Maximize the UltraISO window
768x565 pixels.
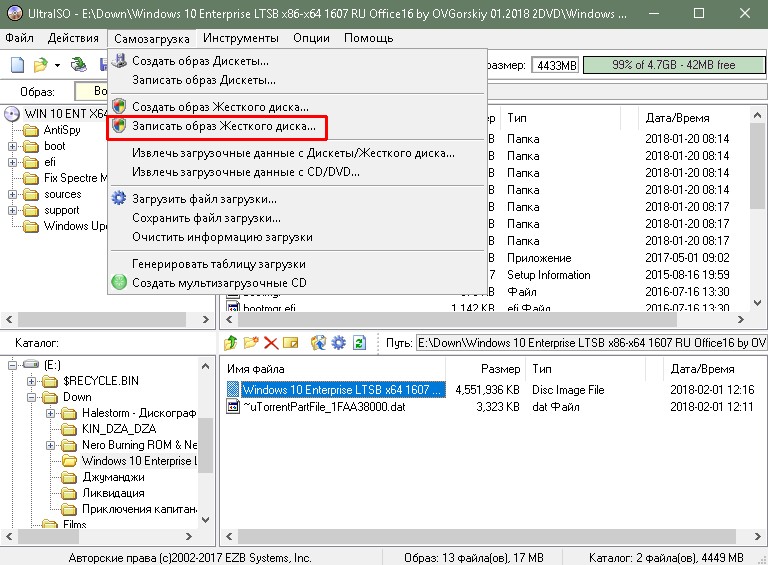[699, 13]
